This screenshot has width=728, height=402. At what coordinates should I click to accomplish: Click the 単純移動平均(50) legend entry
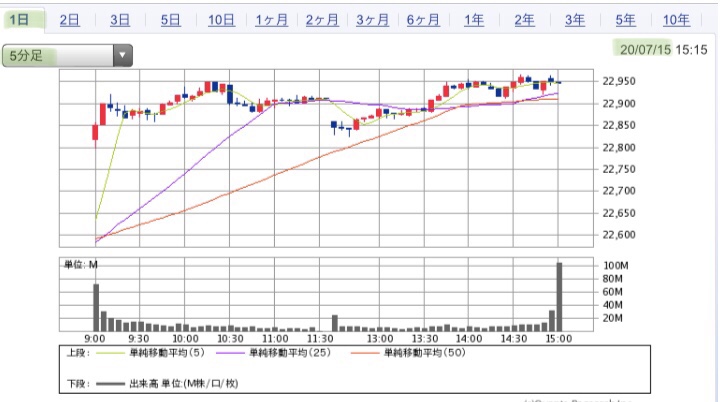(424, 353)
